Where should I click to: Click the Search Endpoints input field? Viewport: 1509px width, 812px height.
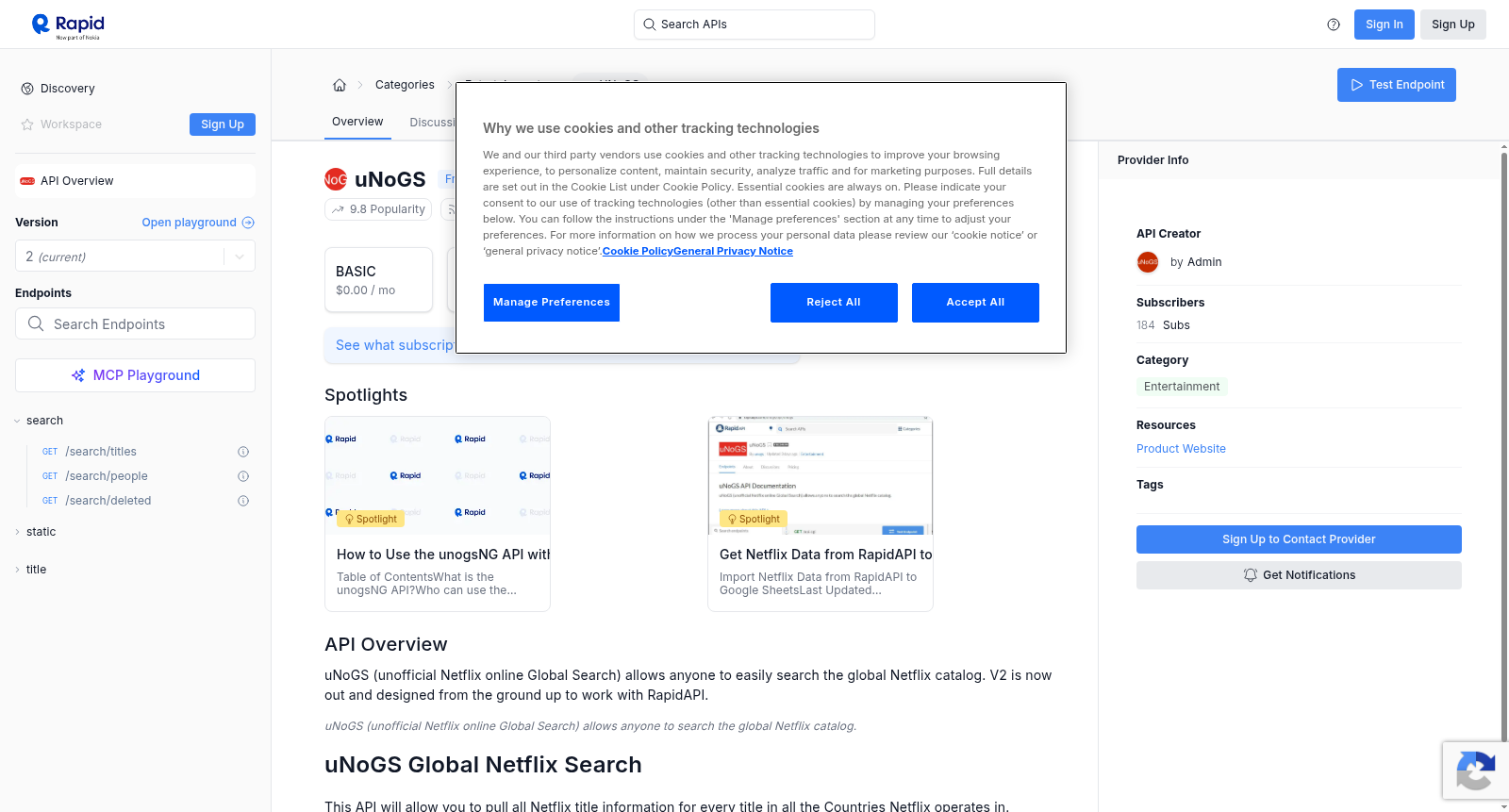[135, 323]
